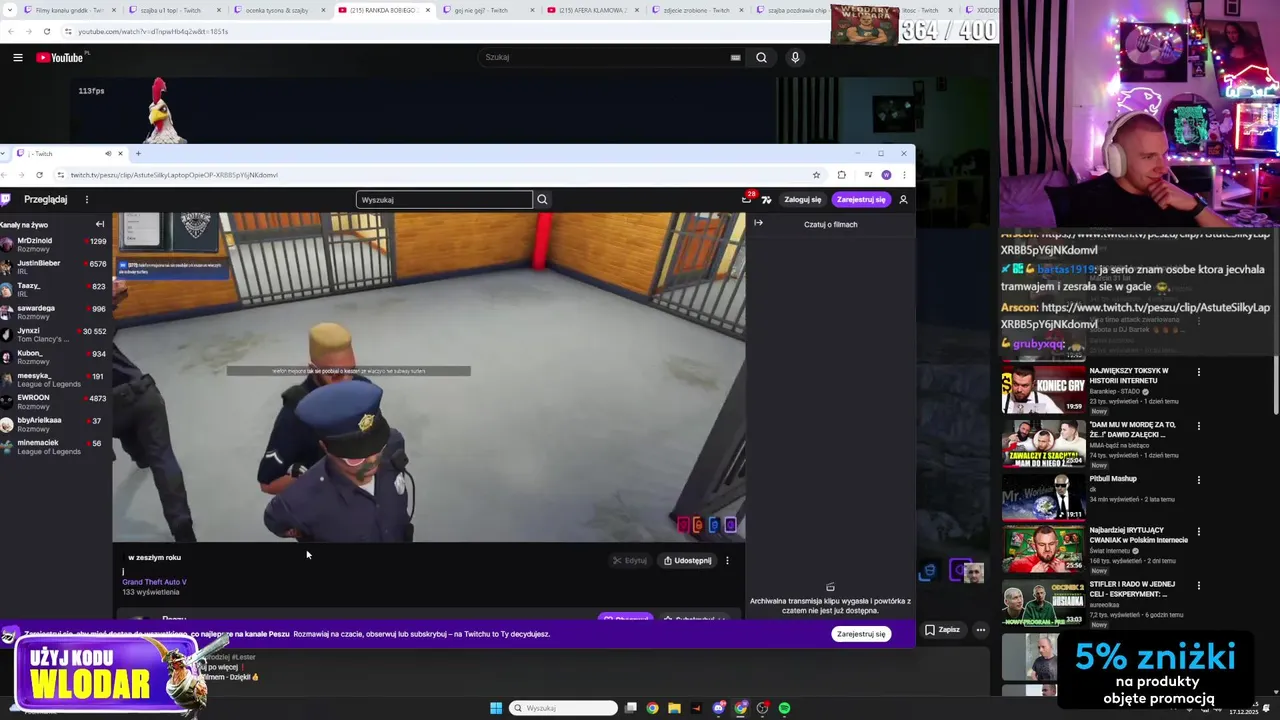
Task: Open Jynxzi live channel
Action: [x=55, y=334]
